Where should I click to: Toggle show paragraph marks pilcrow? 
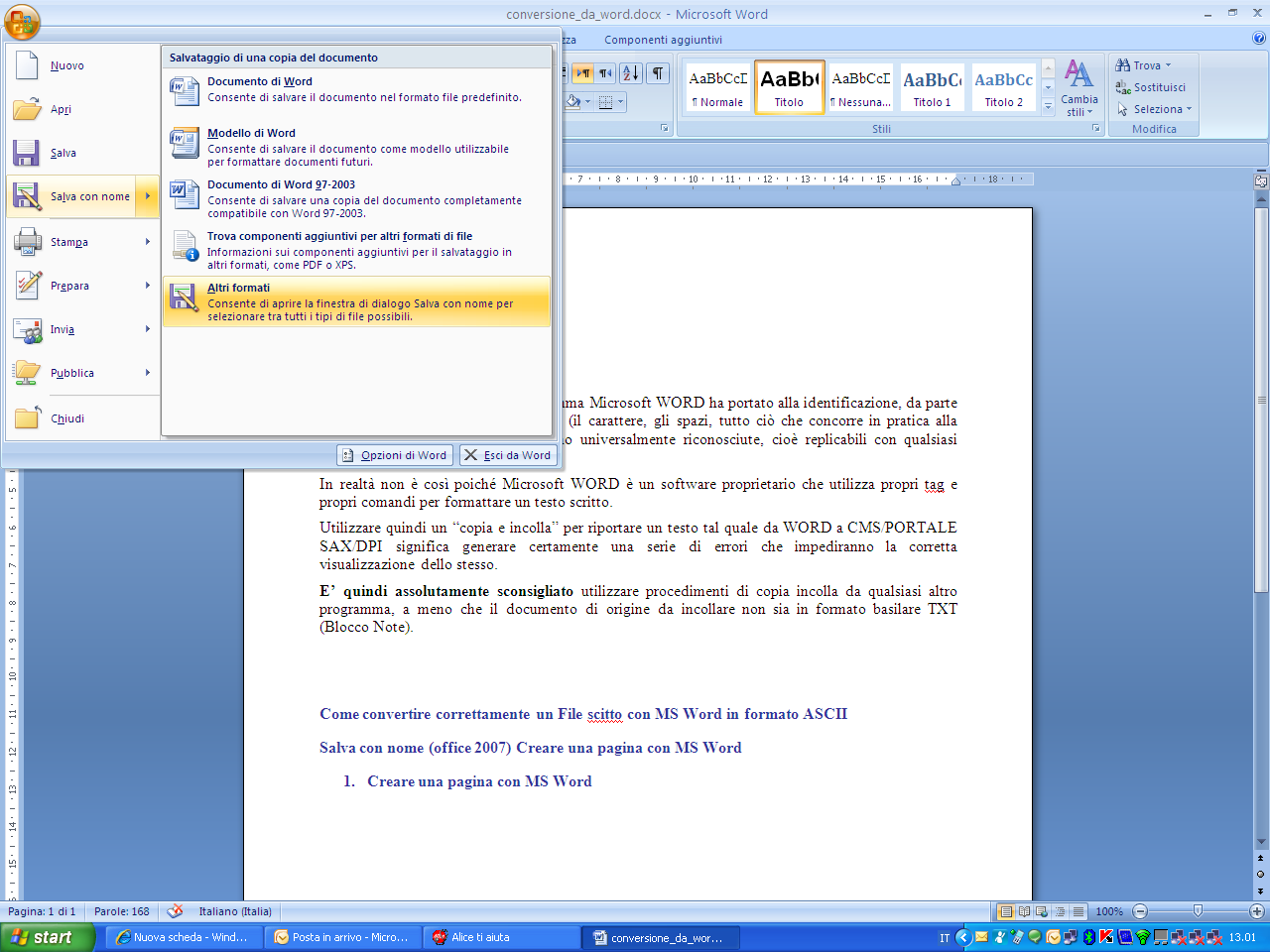click(x=658, y=73)
